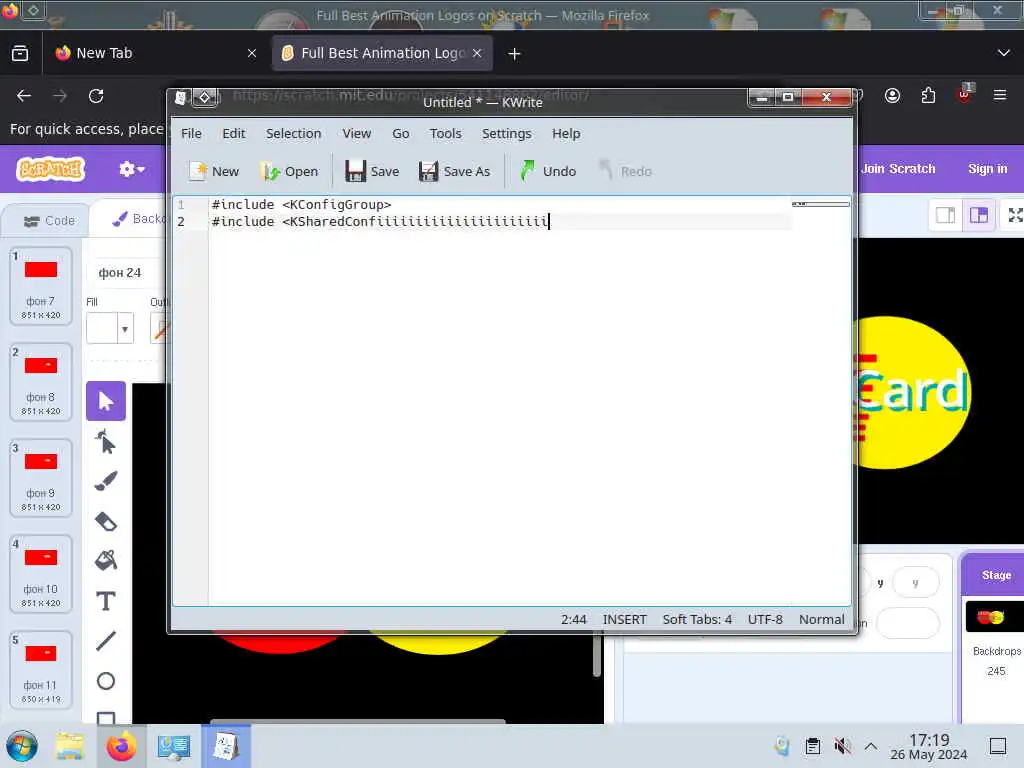Click the greyed Redo button in KWrite

625,171
